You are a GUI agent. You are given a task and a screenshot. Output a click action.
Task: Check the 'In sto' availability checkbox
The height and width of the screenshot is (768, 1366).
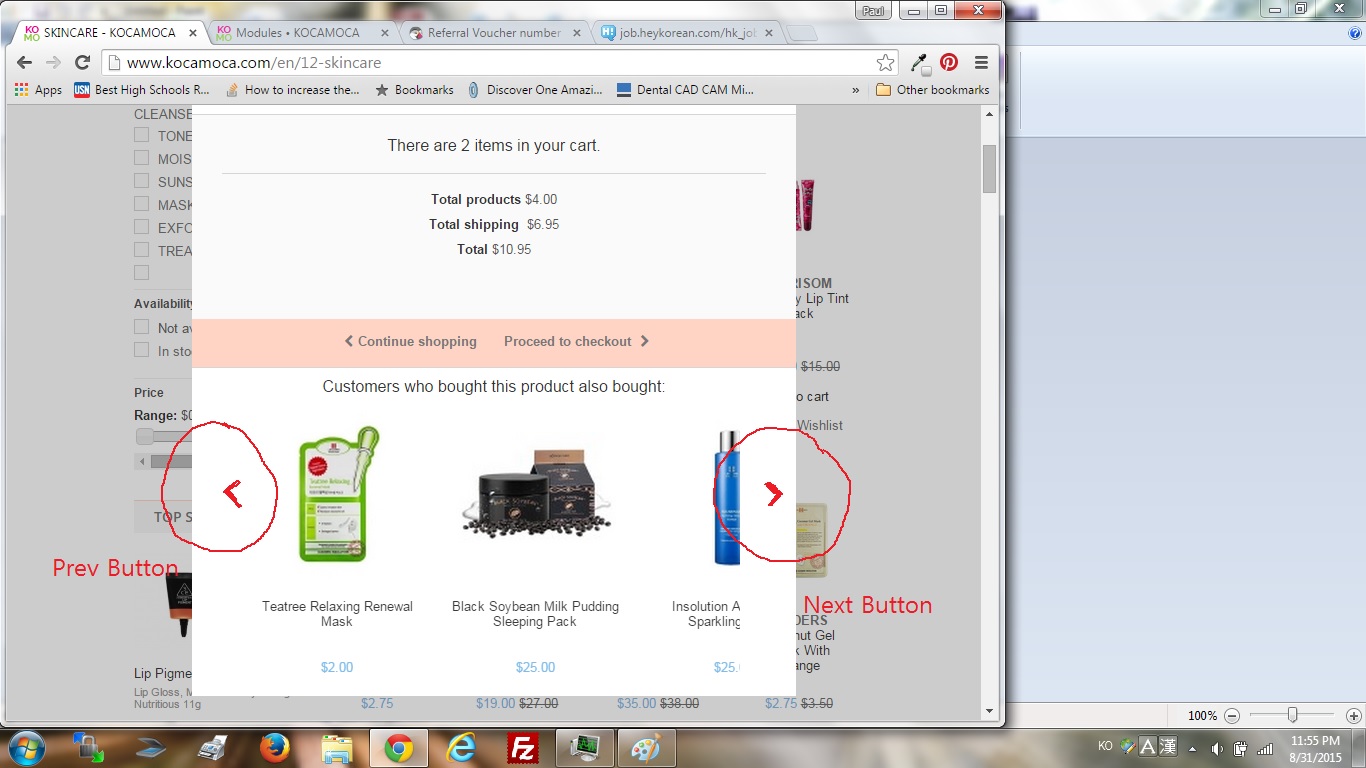[142, 351]
